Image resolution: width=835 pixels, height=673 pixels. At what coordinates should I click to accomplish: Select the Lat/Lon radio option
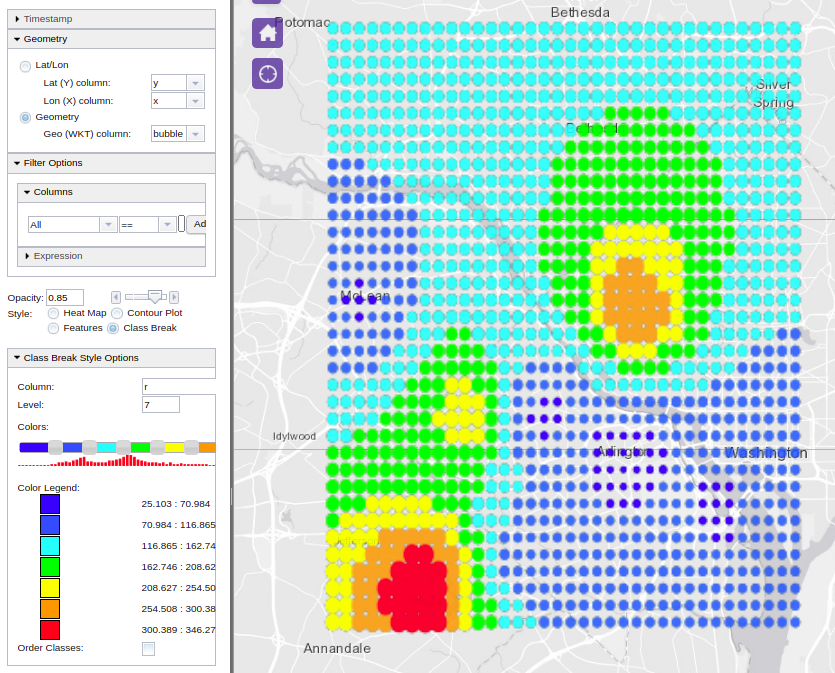click(x=25, y=65)
